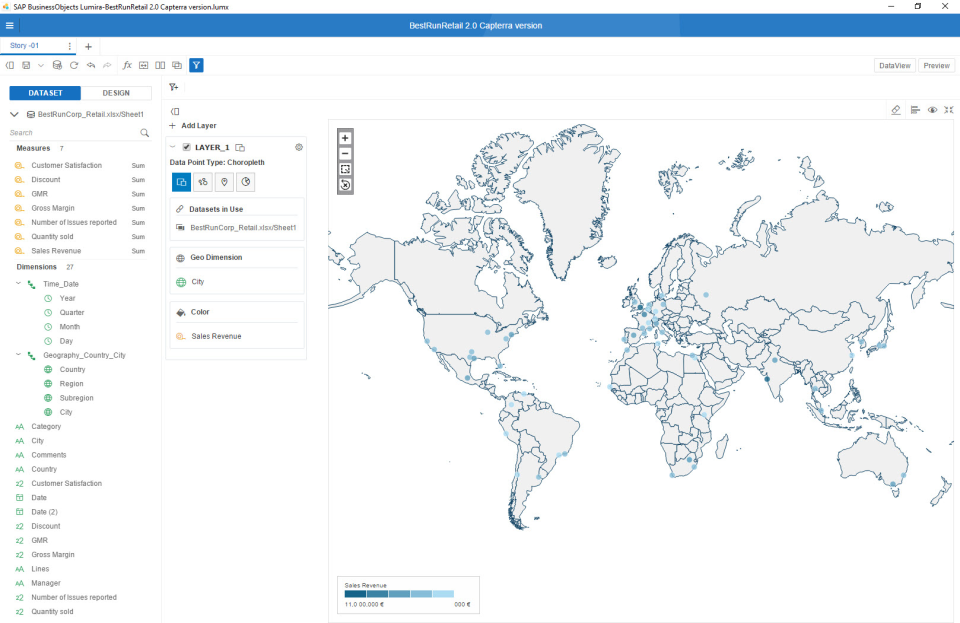Open the Maximize chart icon above the map
This screenshot has width=960, height=623.
pyautogui.click(x=948, y=110)
